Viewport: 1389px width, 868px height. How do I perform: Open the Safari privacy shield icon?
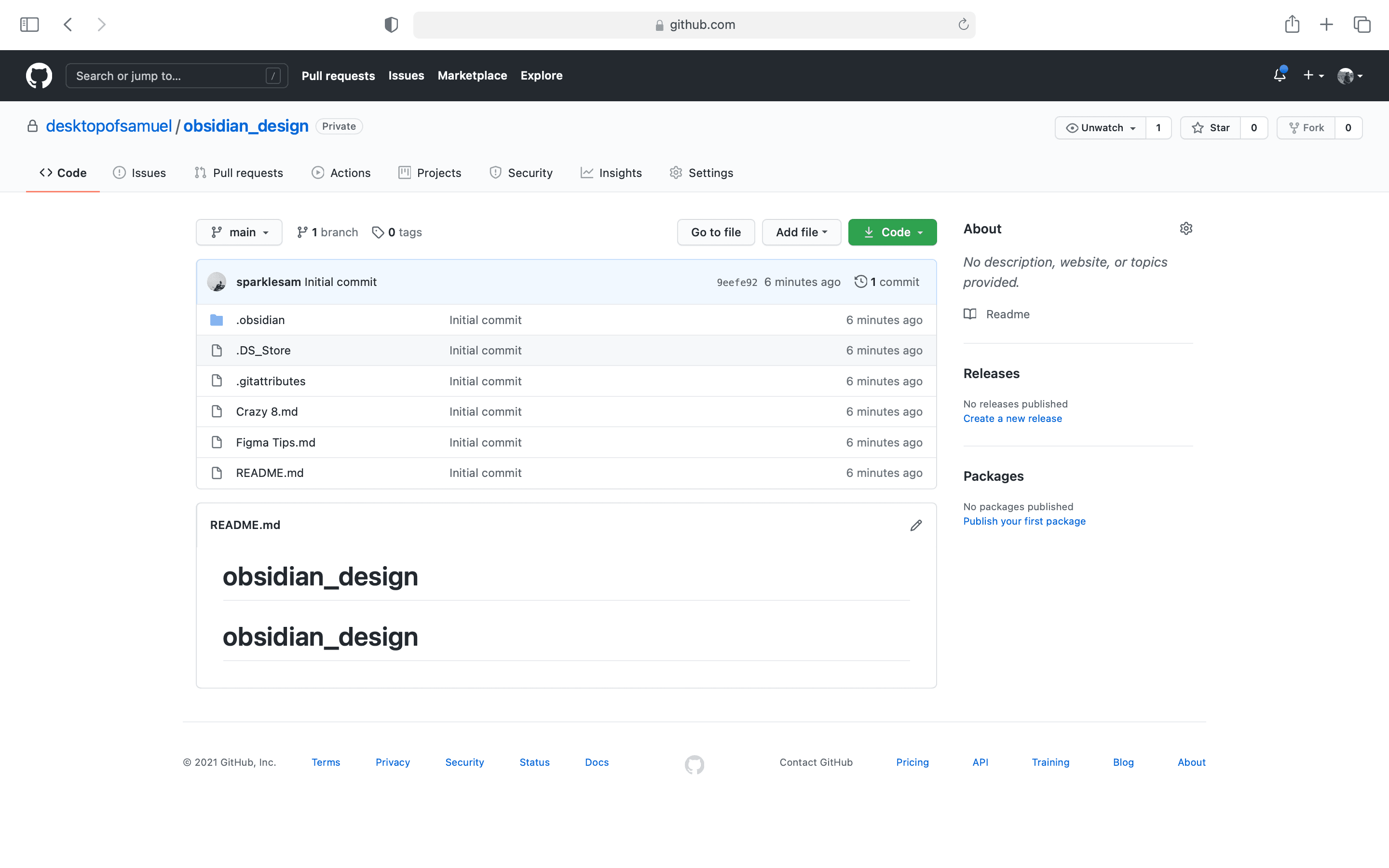coord(392,25)
